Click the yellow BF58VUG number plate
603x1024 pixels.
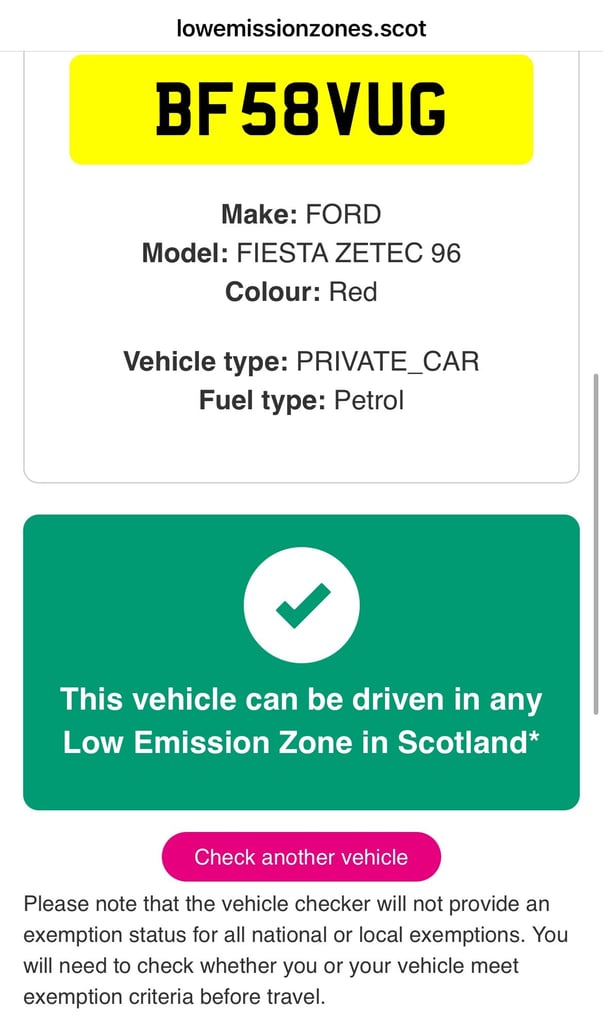[x=301, y=110]
